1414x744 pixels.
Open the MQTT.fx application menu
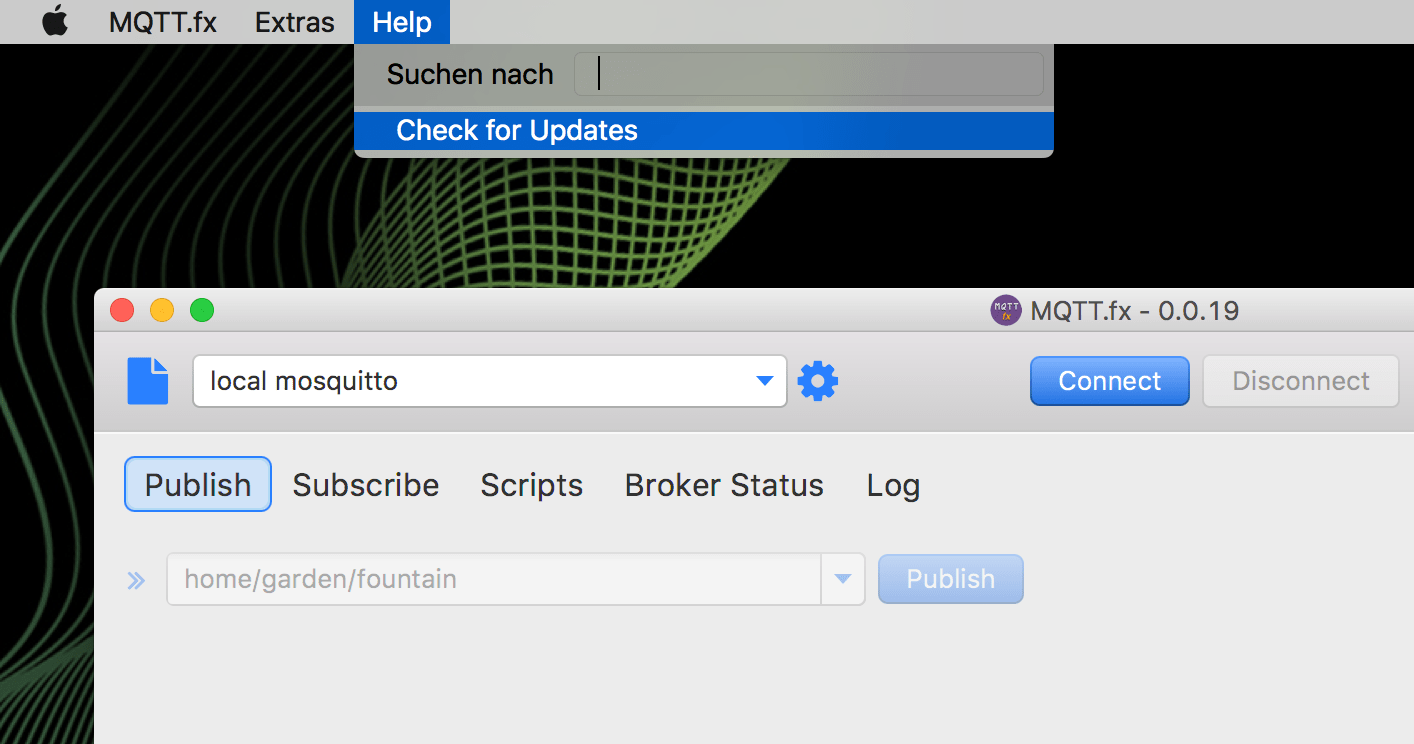coord(163,22)
